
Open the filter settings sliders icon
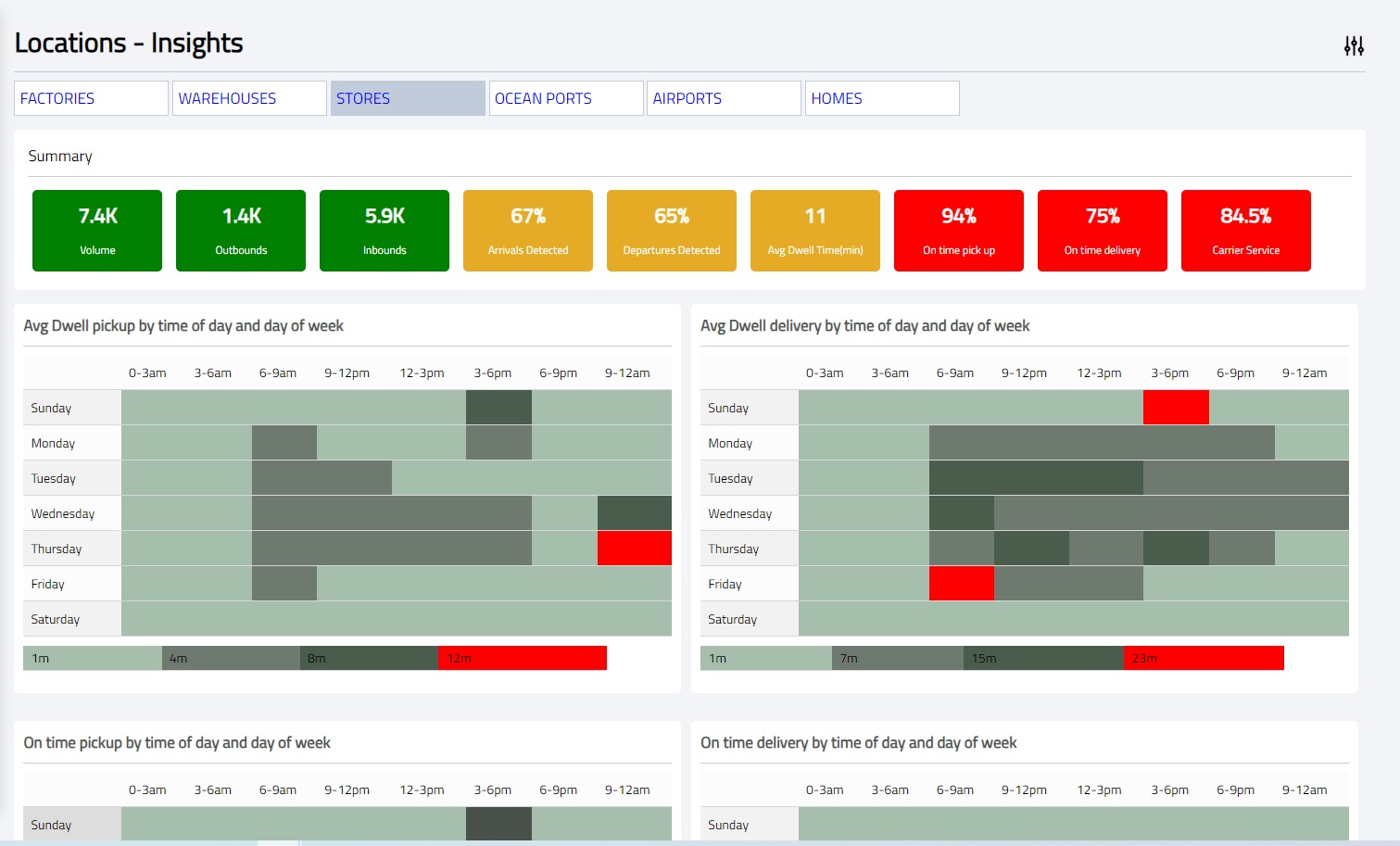[1354, 45]
